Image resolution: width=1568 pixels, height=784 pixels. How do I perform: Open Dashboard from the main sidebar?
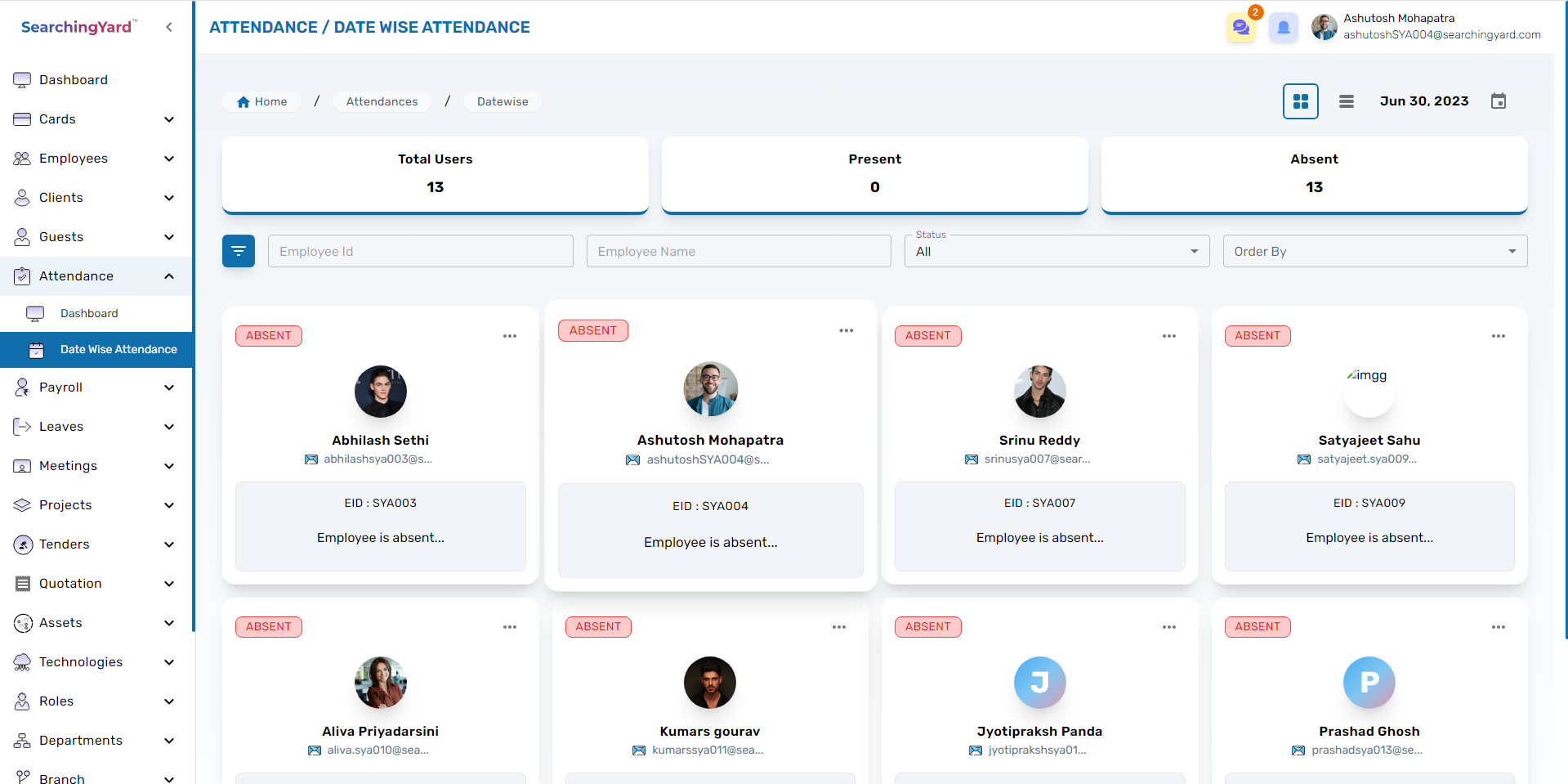pyautogui.click(x=74, y=80)
